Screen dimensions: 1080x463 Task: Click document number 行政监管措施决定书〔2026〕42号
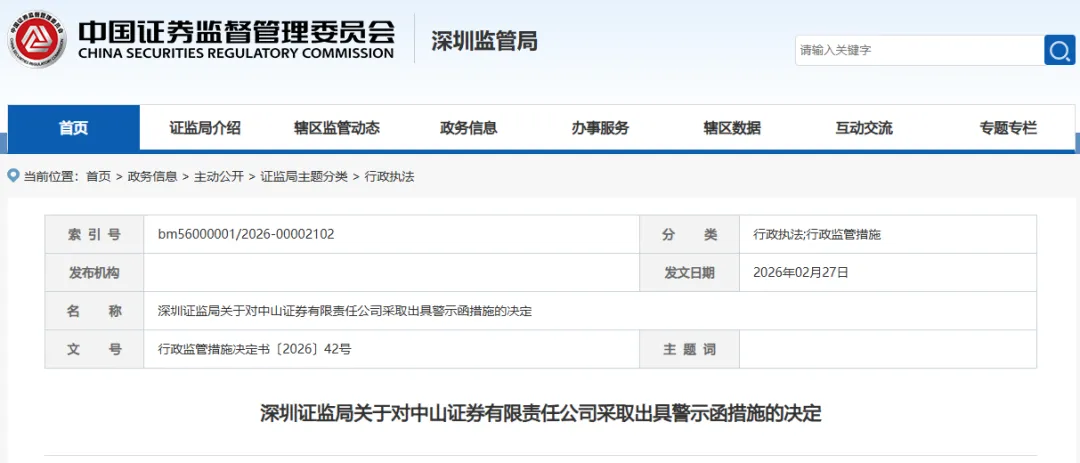click(254, 349)
